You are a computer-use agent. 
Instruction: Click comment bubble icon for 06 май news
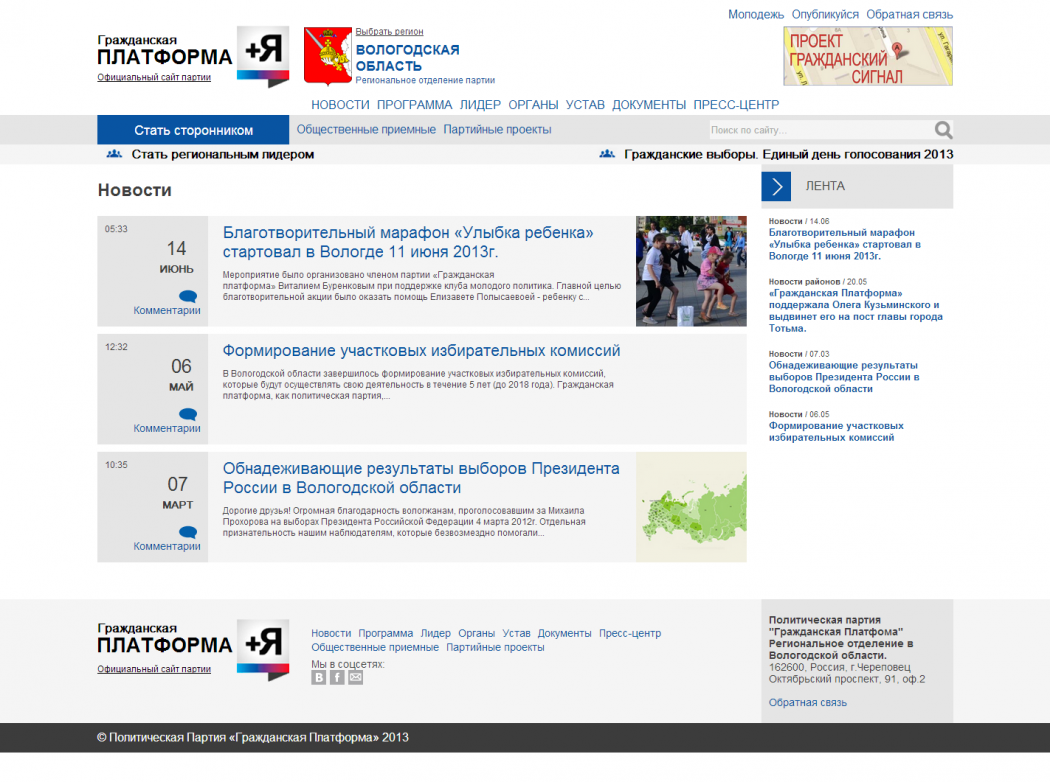pyautogui.click(x=188, y=414)
